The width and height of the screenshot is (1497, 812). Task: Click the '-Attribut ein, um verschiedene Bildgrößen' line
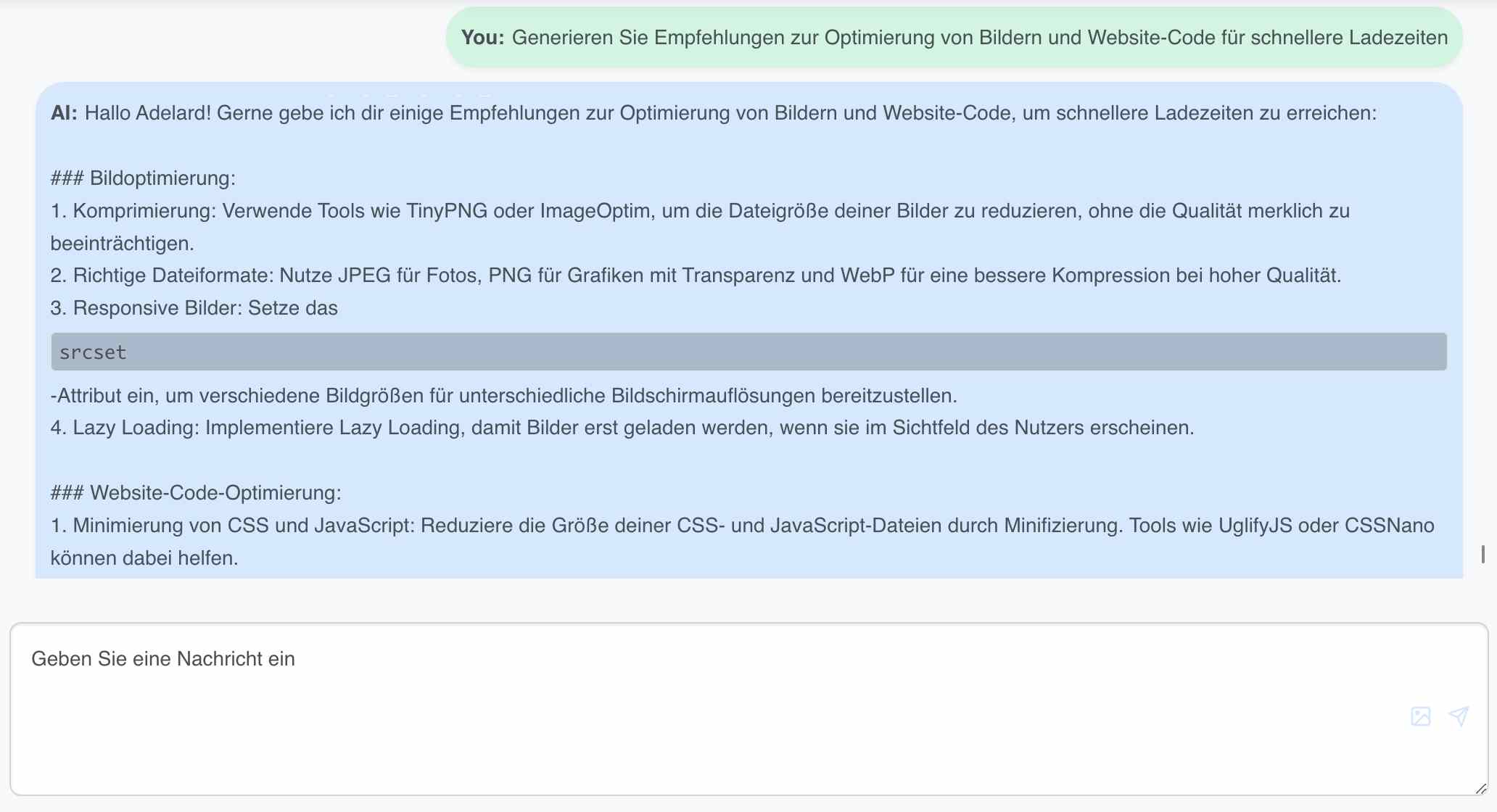coord(504,396)
